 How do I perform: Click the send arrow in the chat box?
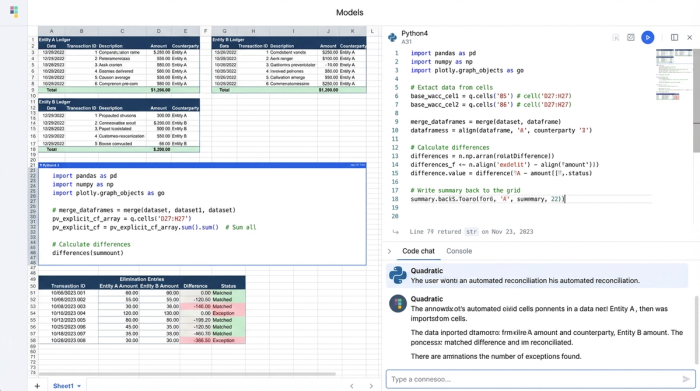[x=686, y=379]
